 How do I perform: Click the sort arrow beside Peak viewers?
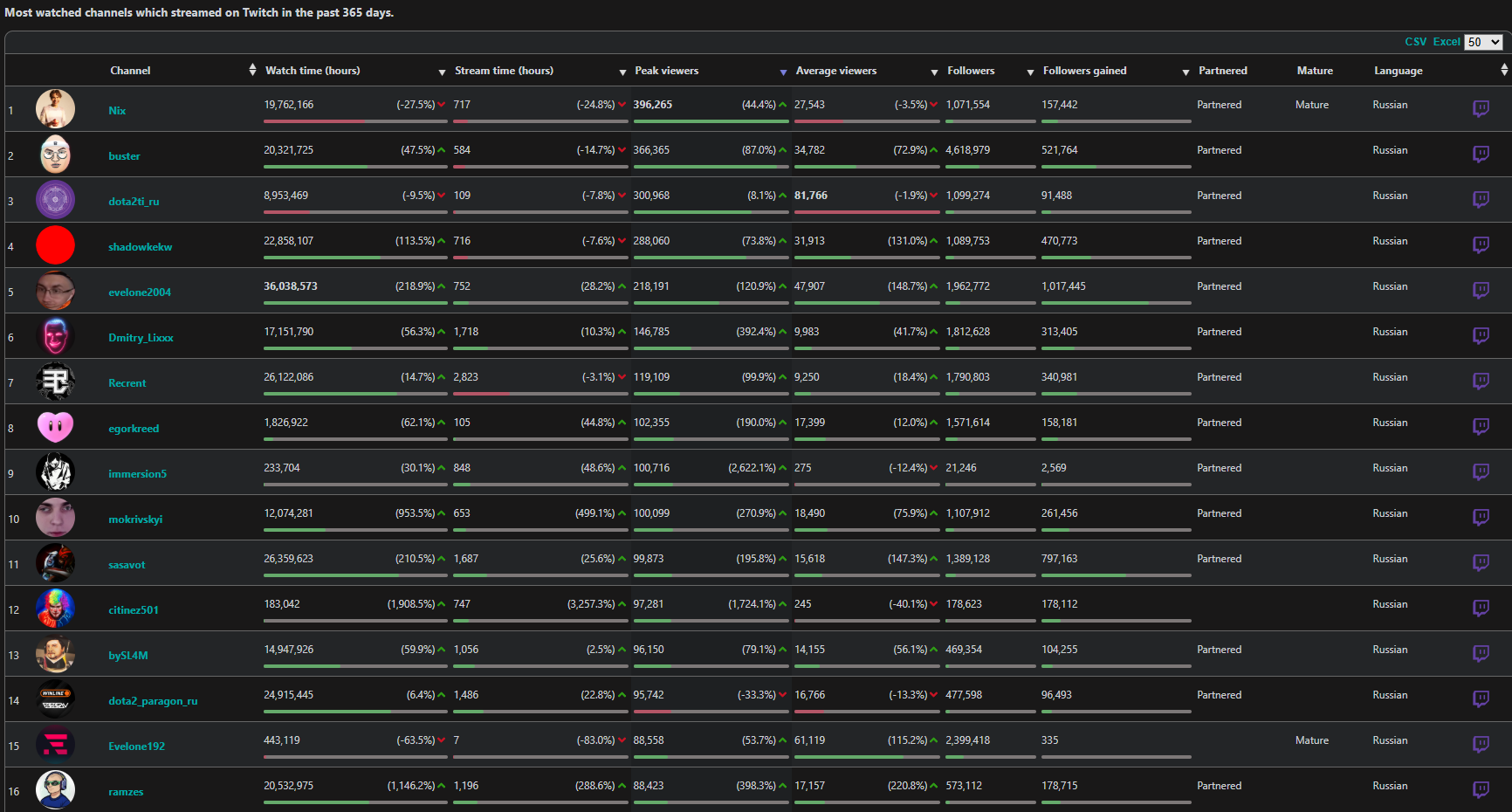pos(783,72)
